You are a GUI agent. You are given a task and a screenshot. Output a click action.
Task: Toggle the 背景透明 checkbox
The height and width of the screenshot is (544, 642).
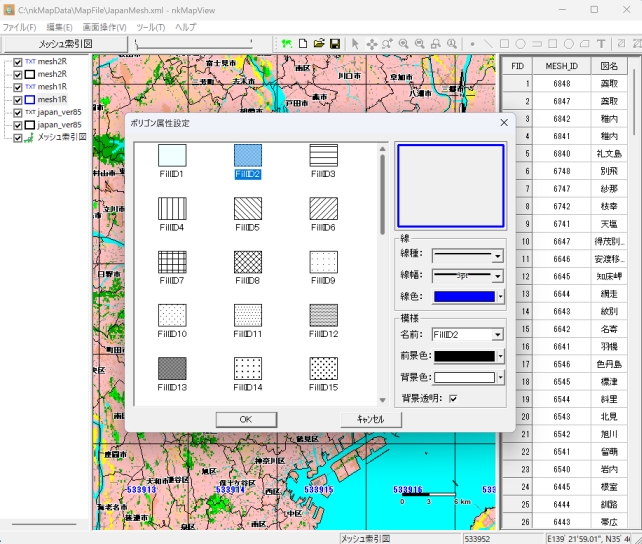click(x=454, y=398)
